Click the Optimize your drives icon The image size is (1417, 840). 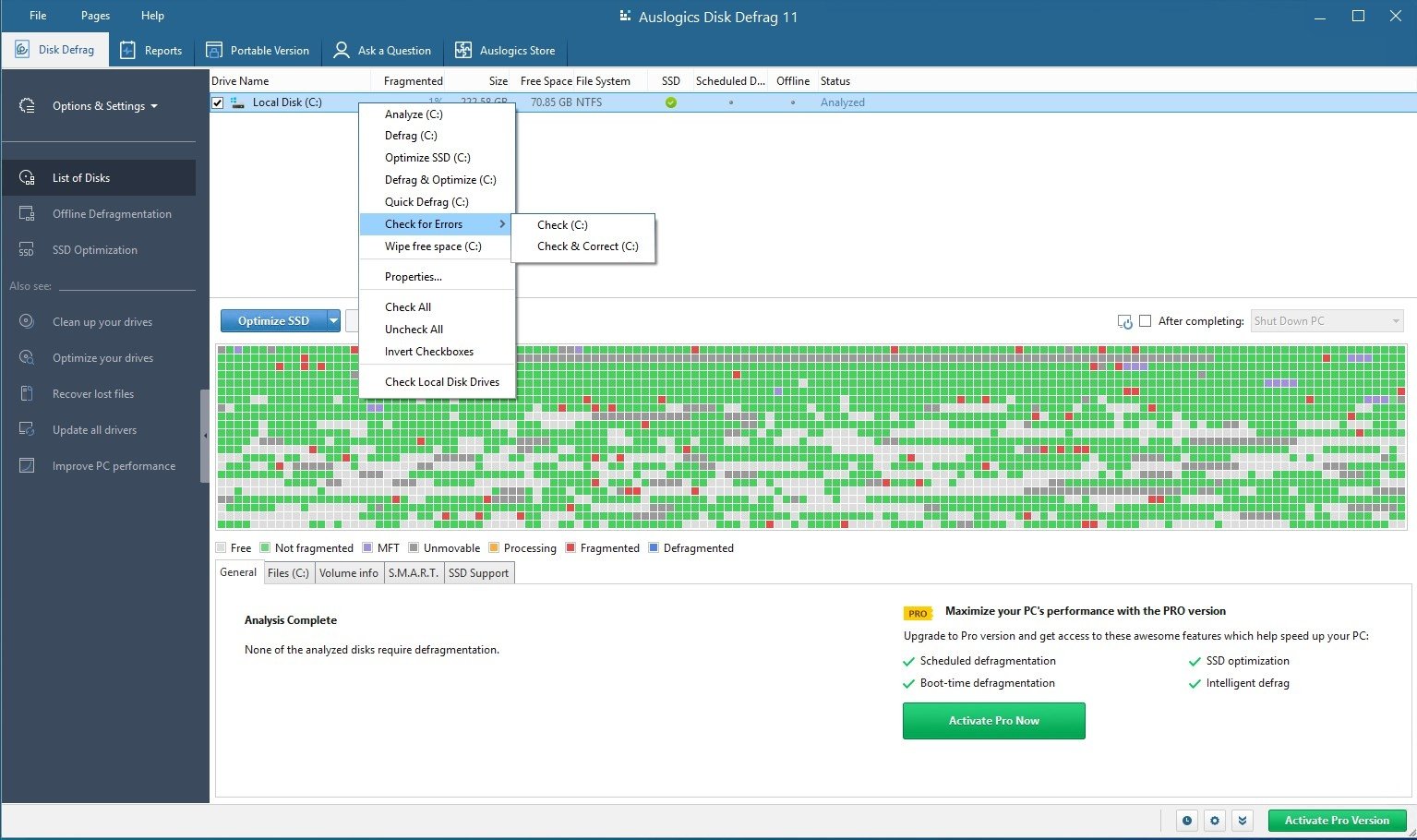[x=27, y=357]
